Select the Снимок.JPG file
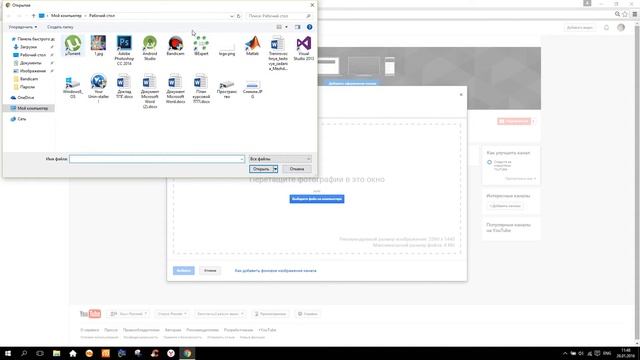This screenshot has width=640, height=360. (x=253, y=89)
